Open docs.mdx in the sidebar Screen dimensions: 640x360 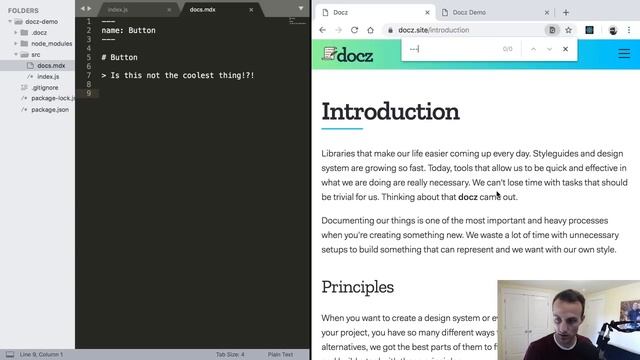(51, 65)
